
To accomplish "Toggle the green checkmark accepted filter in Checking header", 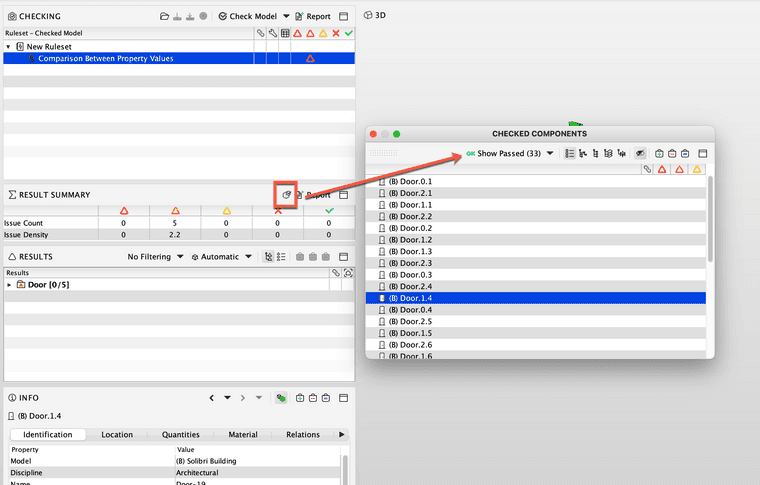I will click(348, 33).
